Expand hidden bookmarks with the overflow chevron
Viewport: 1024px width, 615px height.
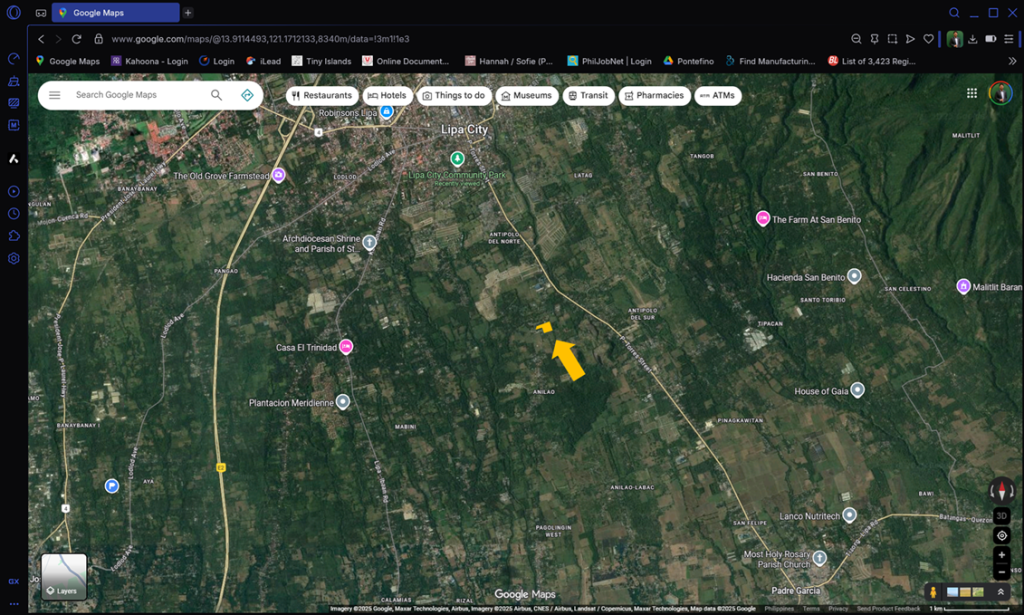click(1011, 61)
